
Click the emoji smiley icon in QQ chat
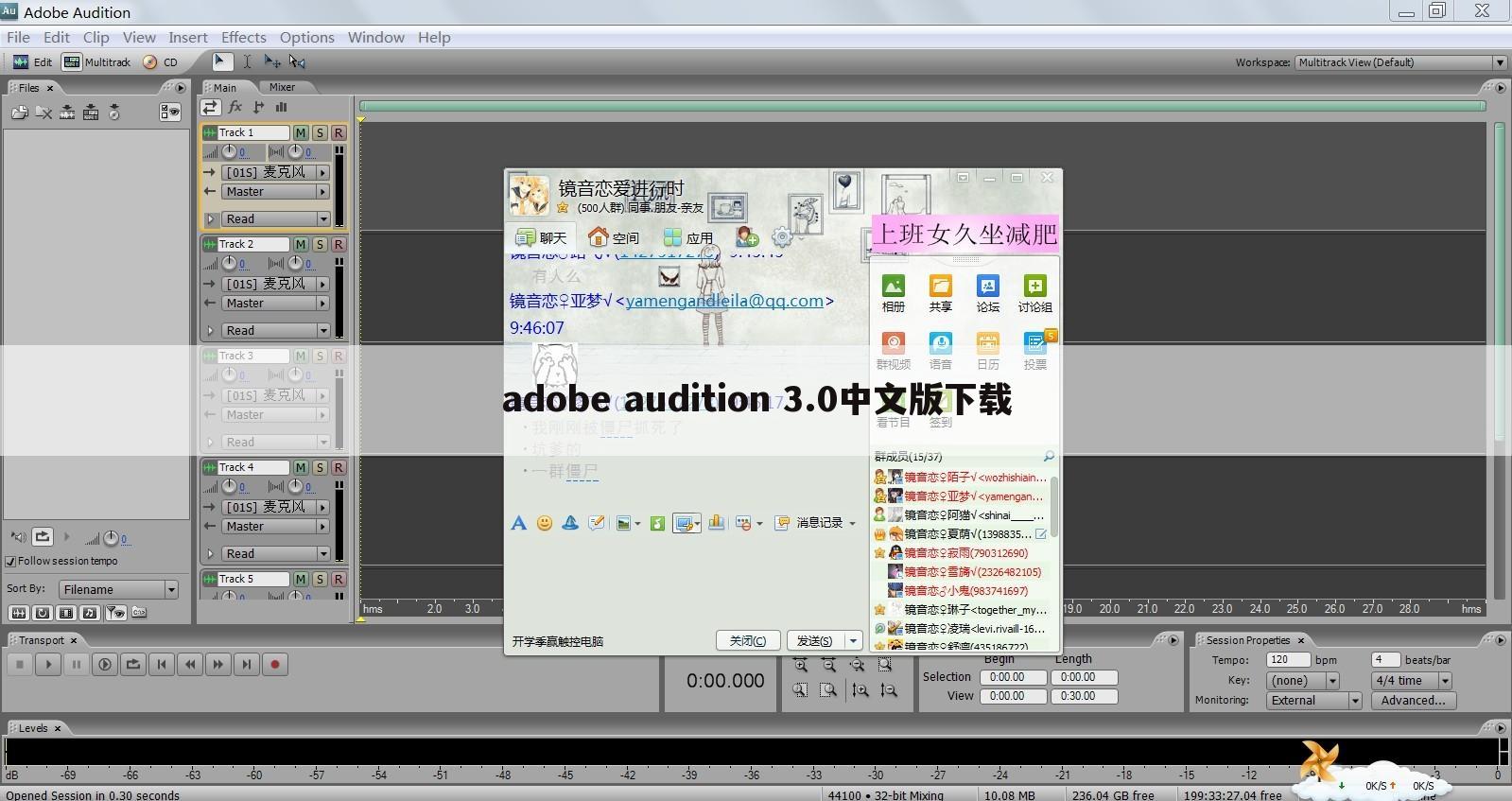click(545, 523)
